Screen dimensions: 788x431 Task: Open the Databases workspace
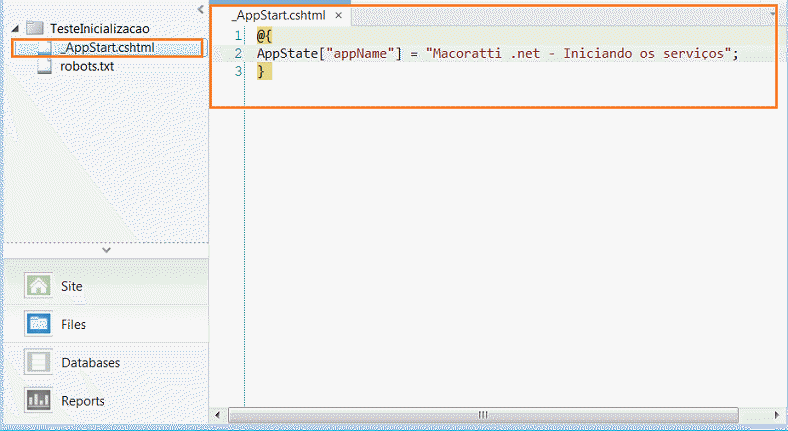[106, 363]
